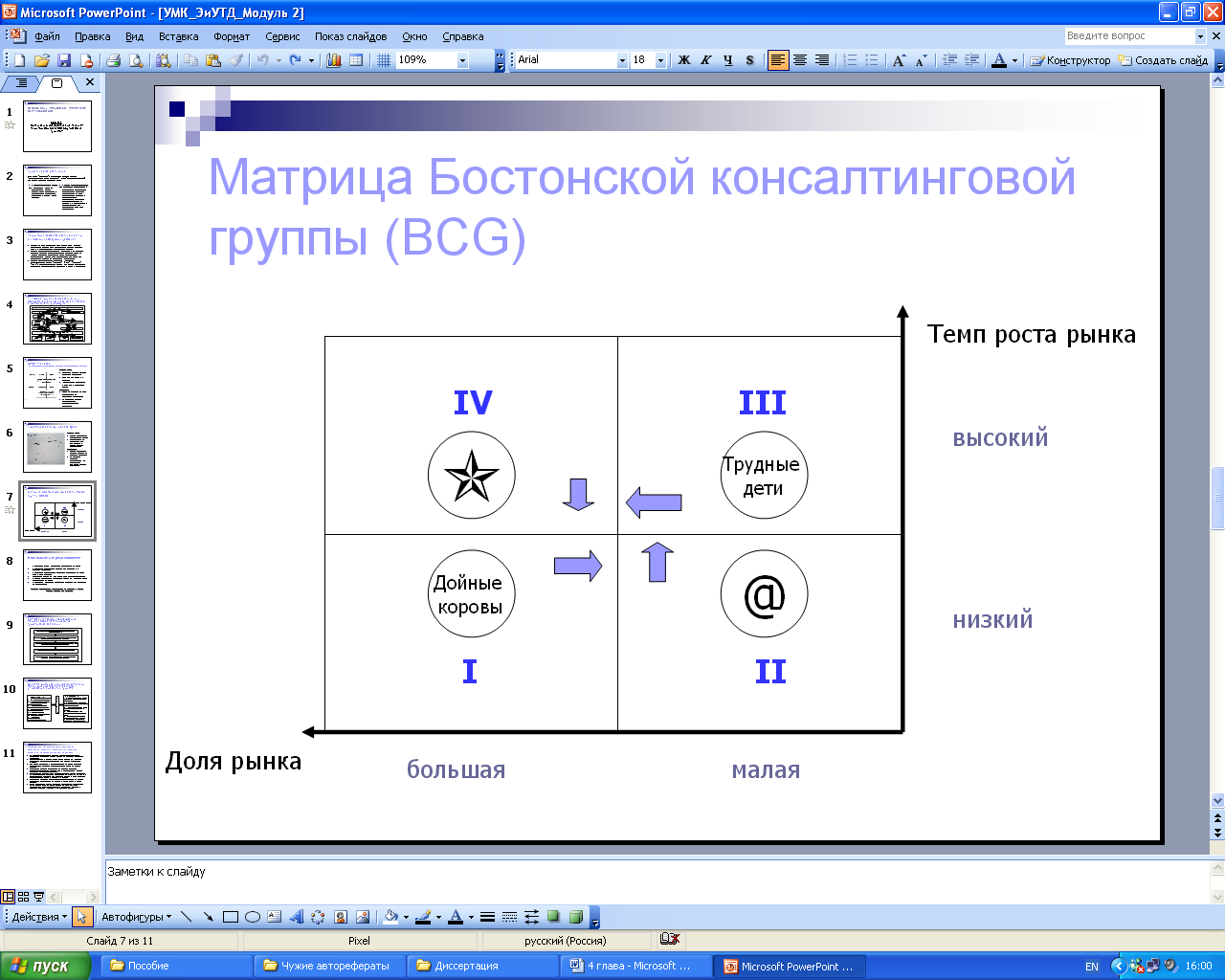The image size is (1225, 980).
Task: Insert a Text Box from drawing toolbar
Action: coord(274,917)
